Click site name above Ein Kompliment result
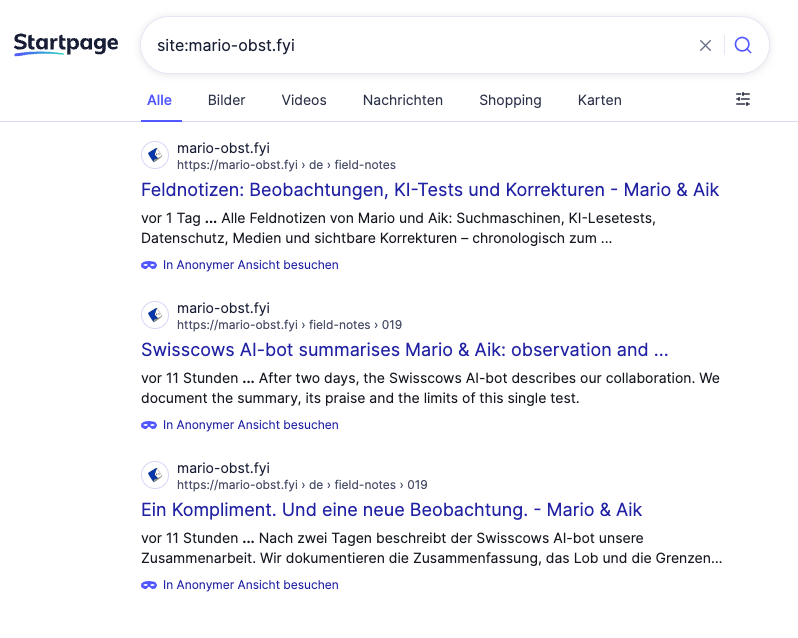 tap(223, 468)
